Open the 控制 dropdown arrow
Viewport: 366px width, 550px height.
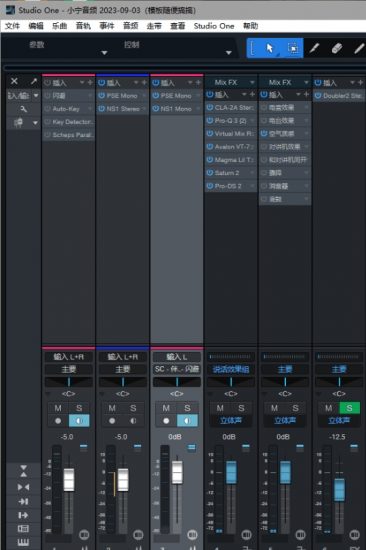(x=229, y=53)
